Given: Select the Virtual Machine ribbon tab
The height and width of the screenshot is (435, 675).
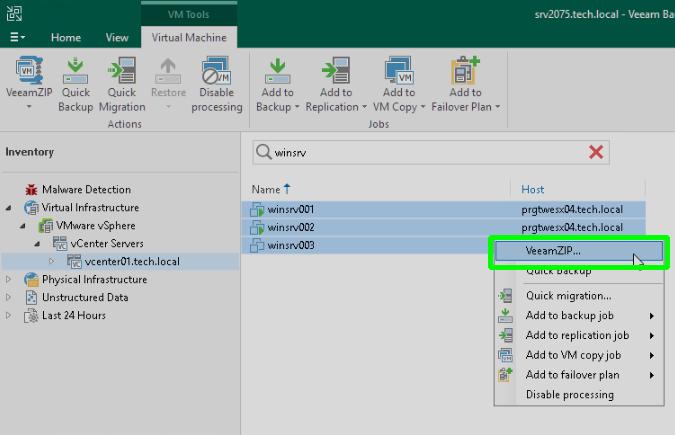Looking at the screenshot, I should tap(189, 37).
